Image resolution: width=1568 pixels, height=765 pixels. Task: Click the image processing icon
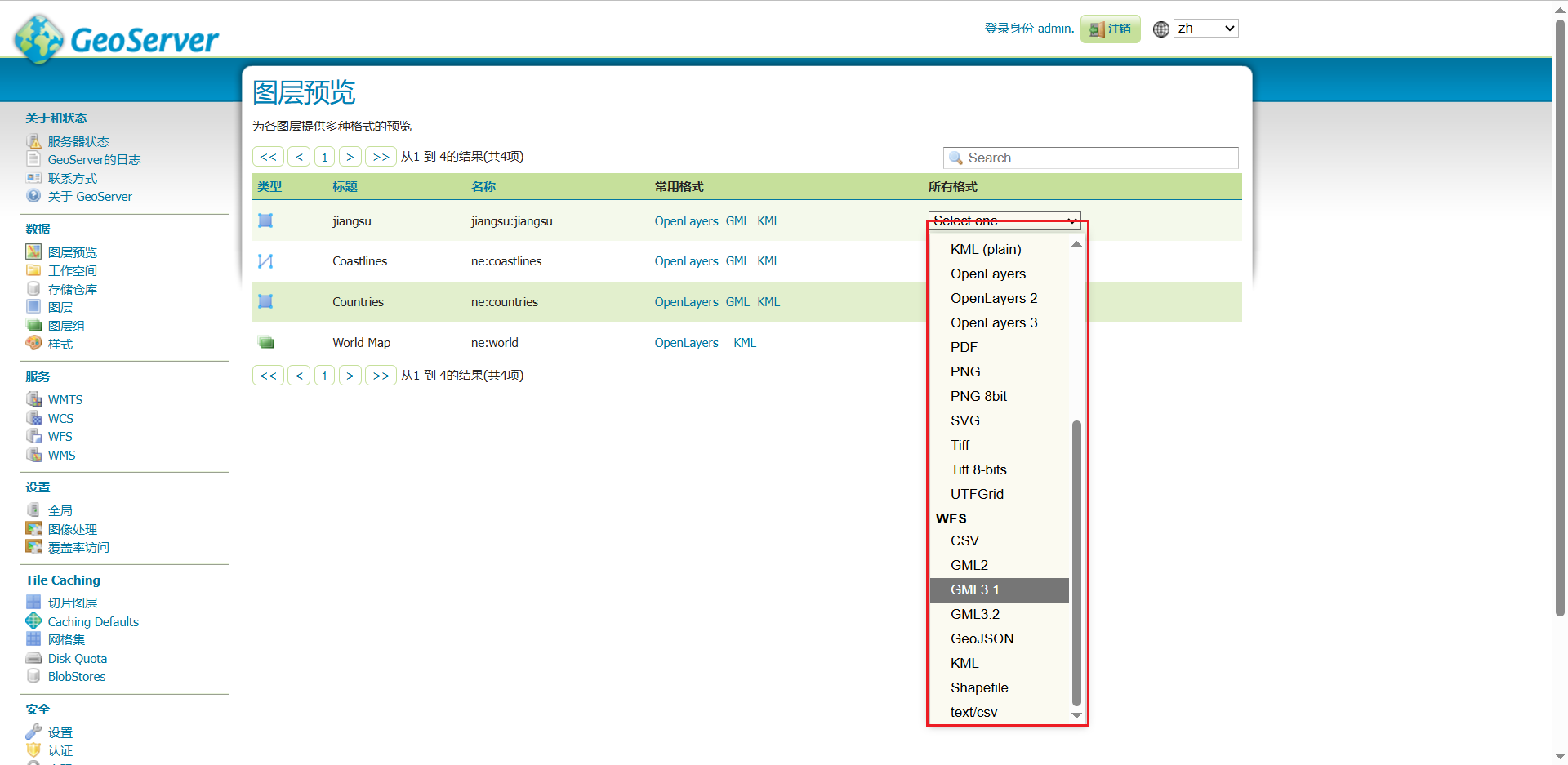click(x=33, y=529)
